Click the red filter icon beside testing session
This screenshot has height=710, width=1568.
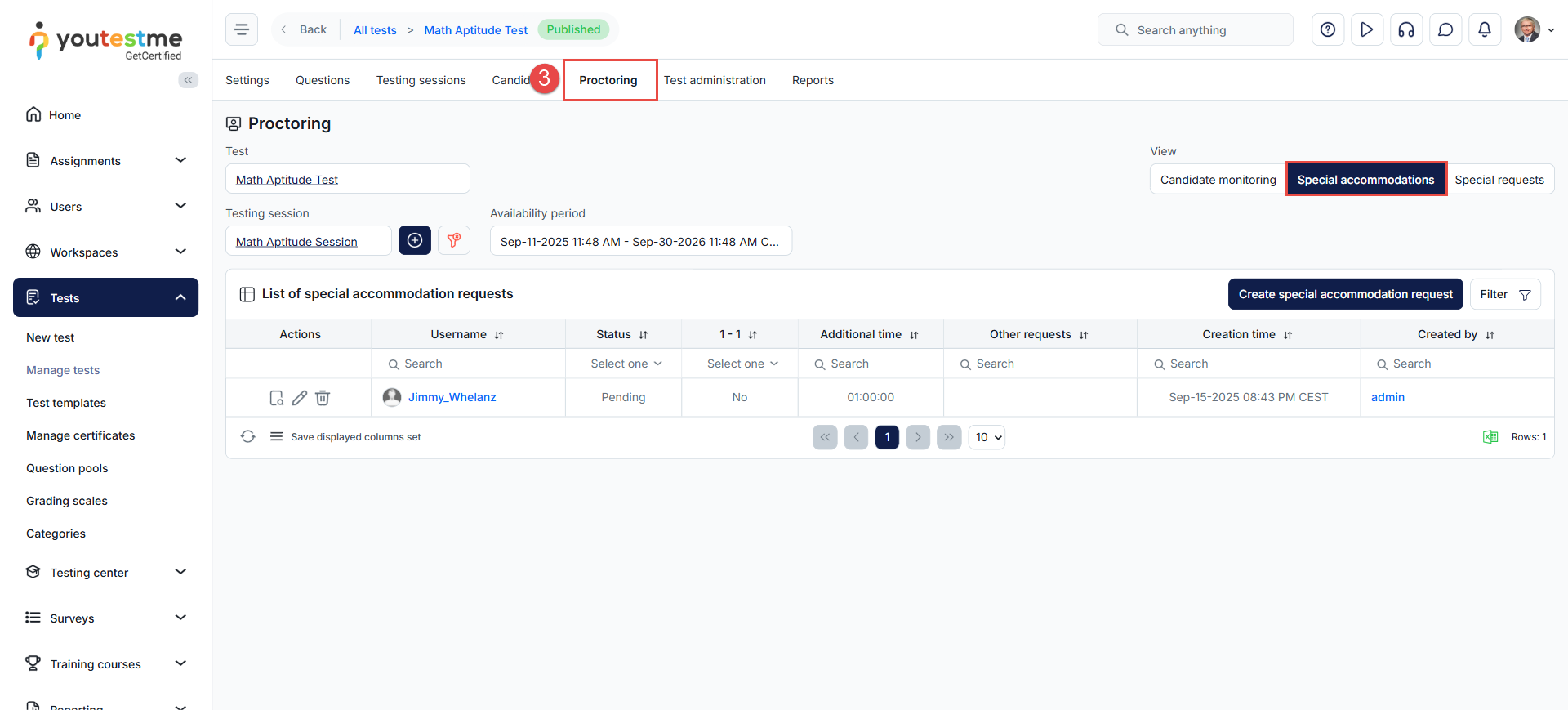pos(454,241)
